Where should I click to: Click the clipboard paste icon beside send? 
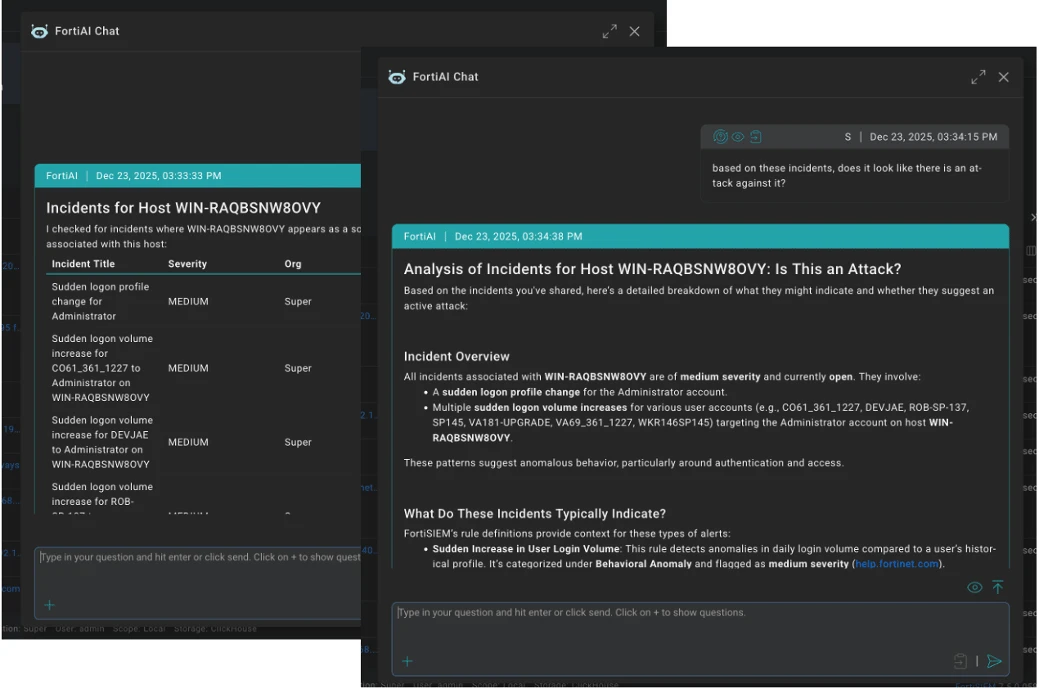(x=960, y=661)
